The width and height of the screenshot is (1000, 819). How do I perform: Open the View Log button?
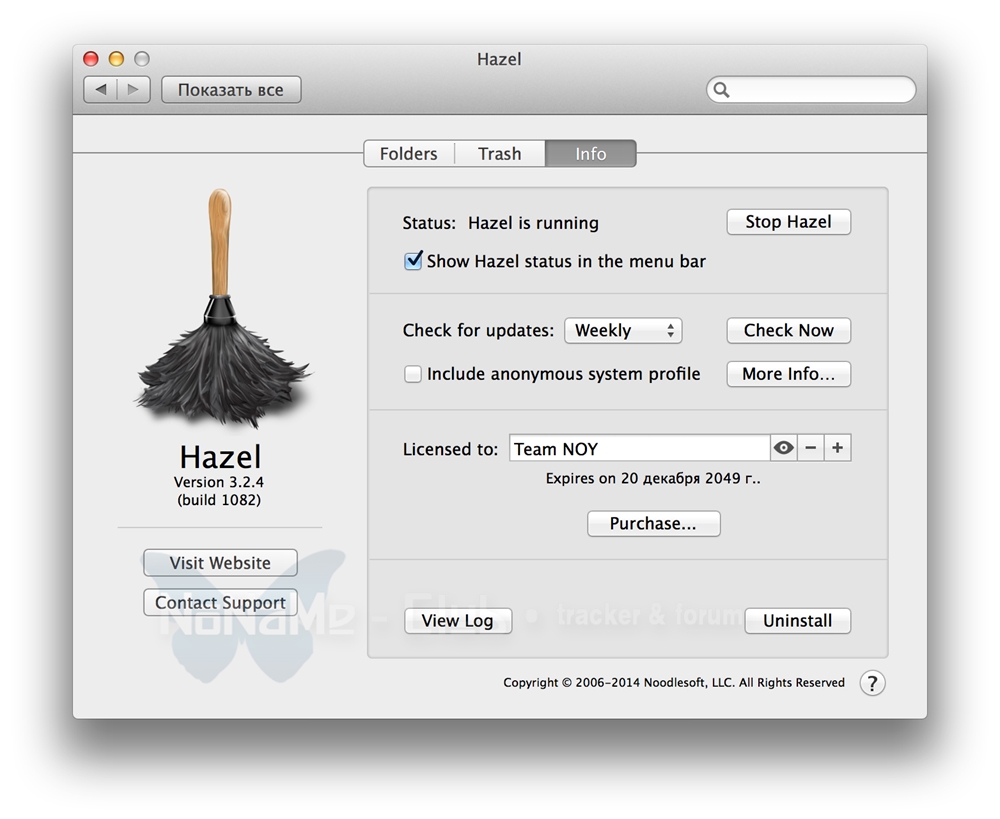coord(458,621)
